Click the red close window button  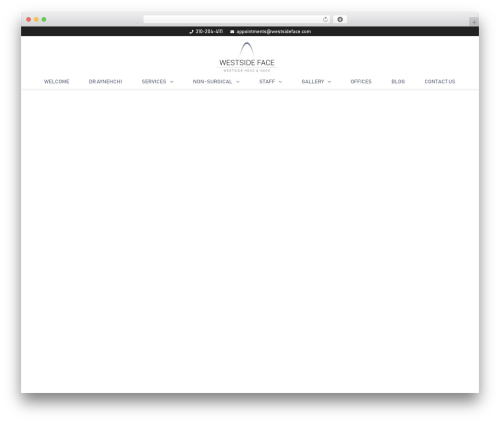click(x=29, y=19)
